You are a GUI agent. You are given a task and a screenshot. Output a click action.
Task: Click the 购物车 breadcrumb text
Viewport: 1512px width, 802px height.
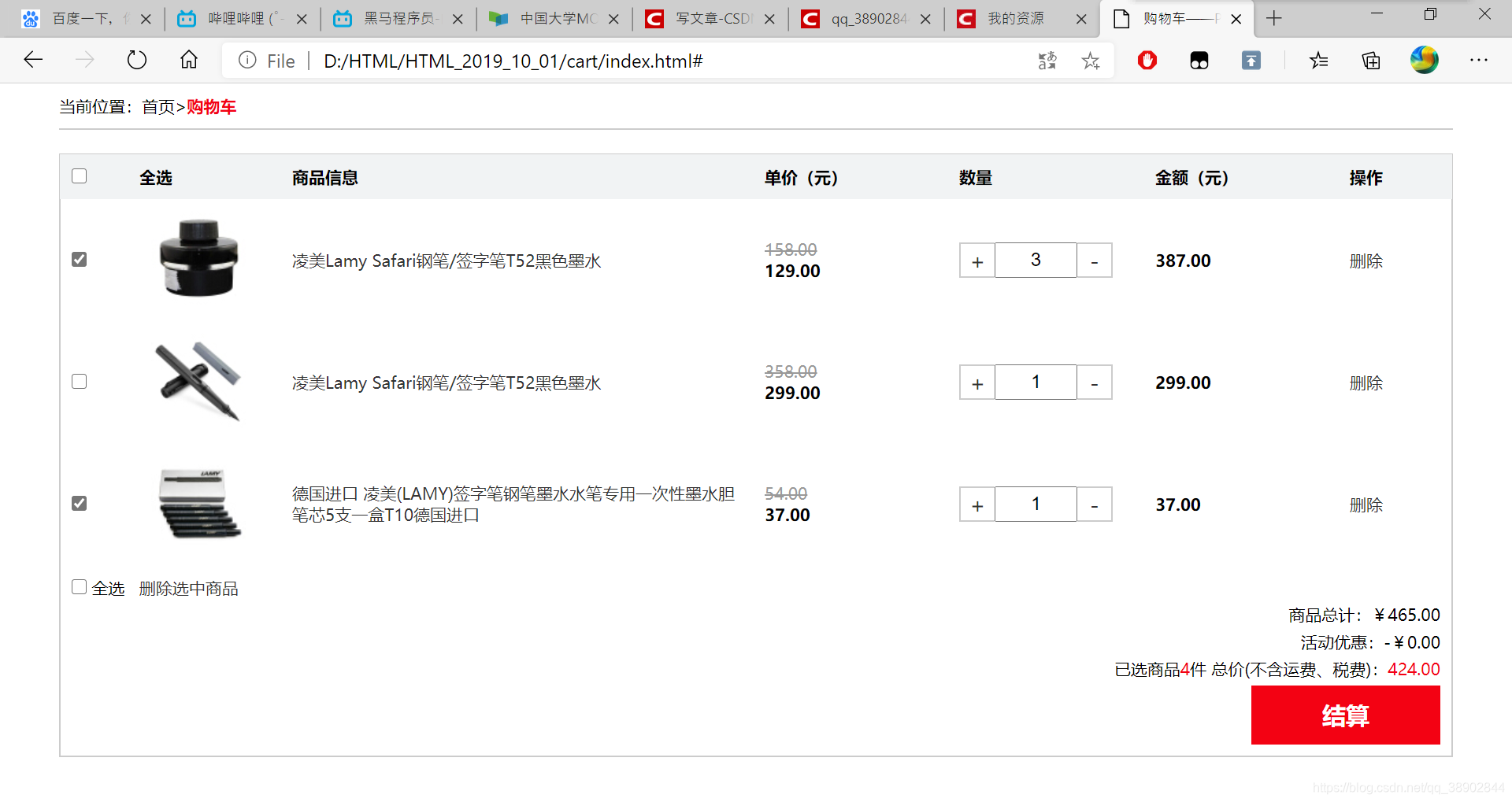[211, 107]
